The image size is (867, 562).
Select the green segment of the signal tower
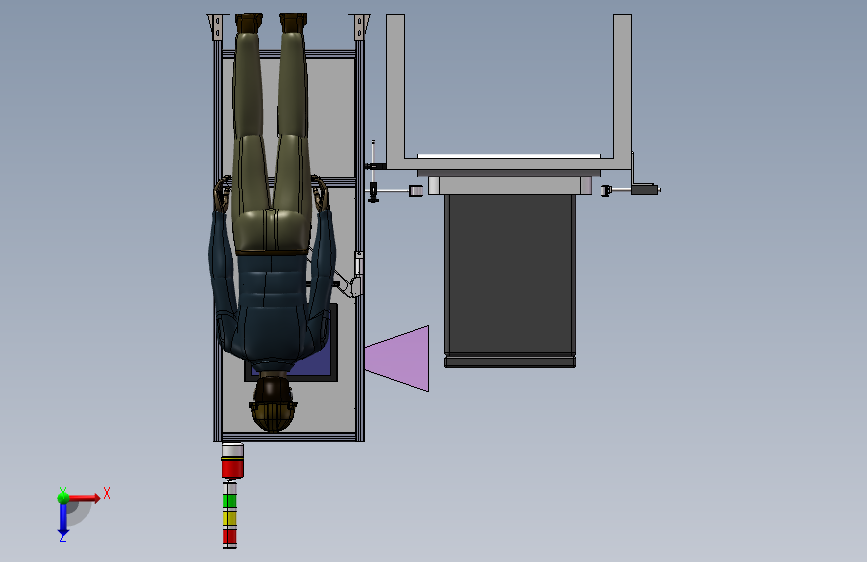[x=229, y=501]
